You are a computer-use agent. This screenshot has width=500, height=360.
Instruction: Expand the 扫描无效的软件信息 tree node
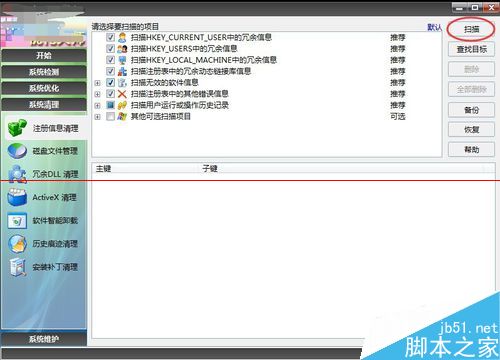97,83
